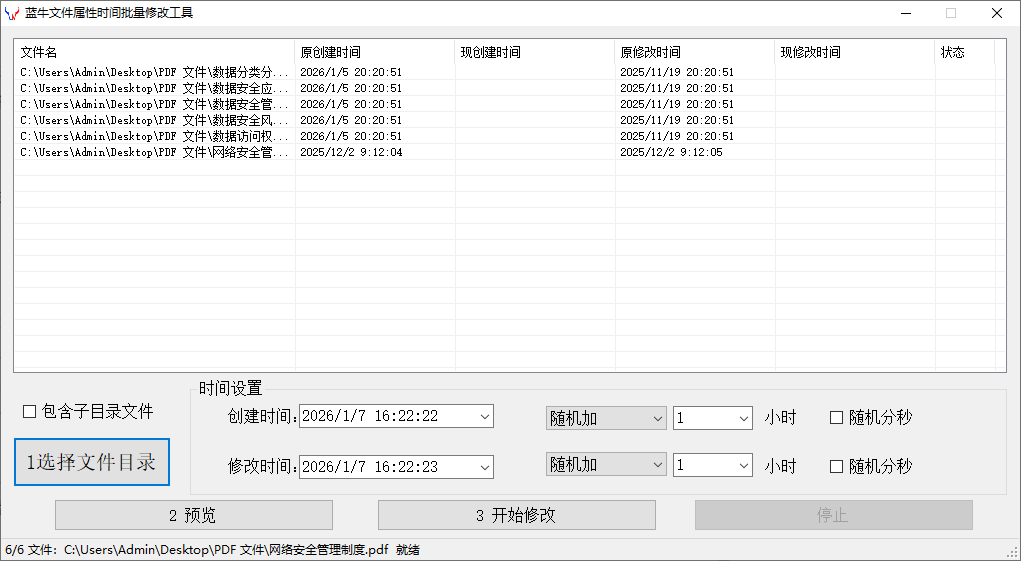This screenshot has width=1021, height=561.
Task: Open hours value dropdown in 修改时间 row
Action: coord(744,465)
